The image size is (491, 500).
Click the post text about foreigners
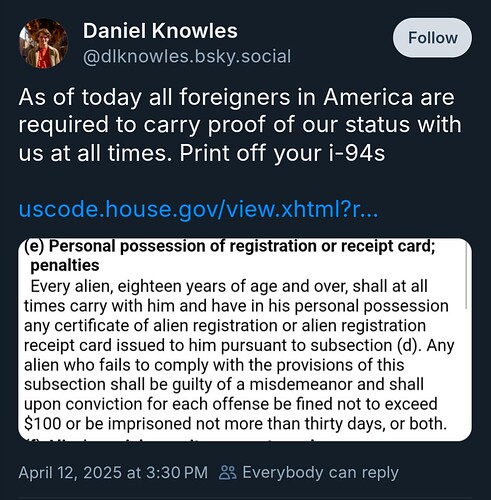(x=240, y=125)
